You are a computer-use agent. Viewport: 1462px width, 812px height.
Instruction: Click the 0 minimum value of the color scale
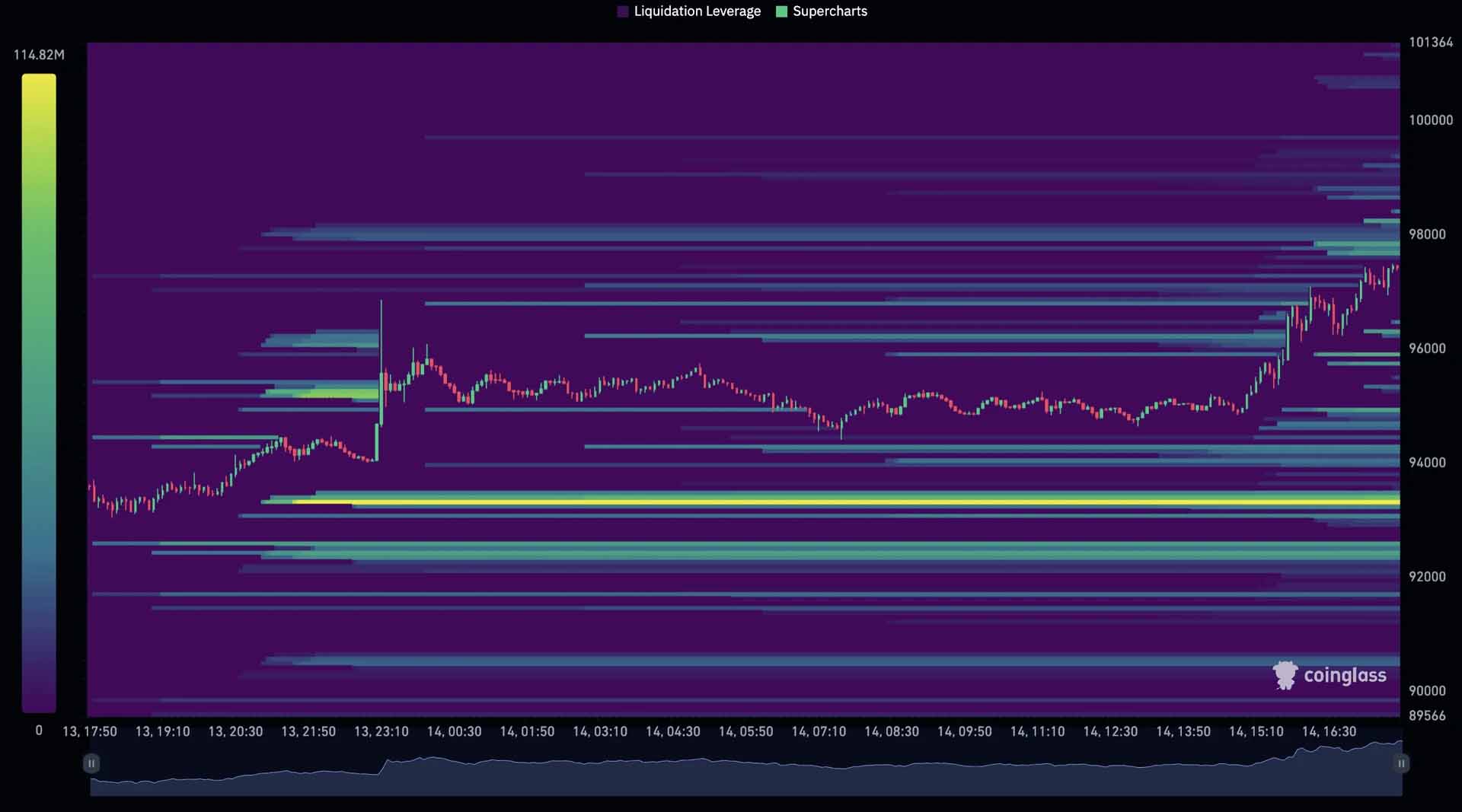tap(39, 731)
